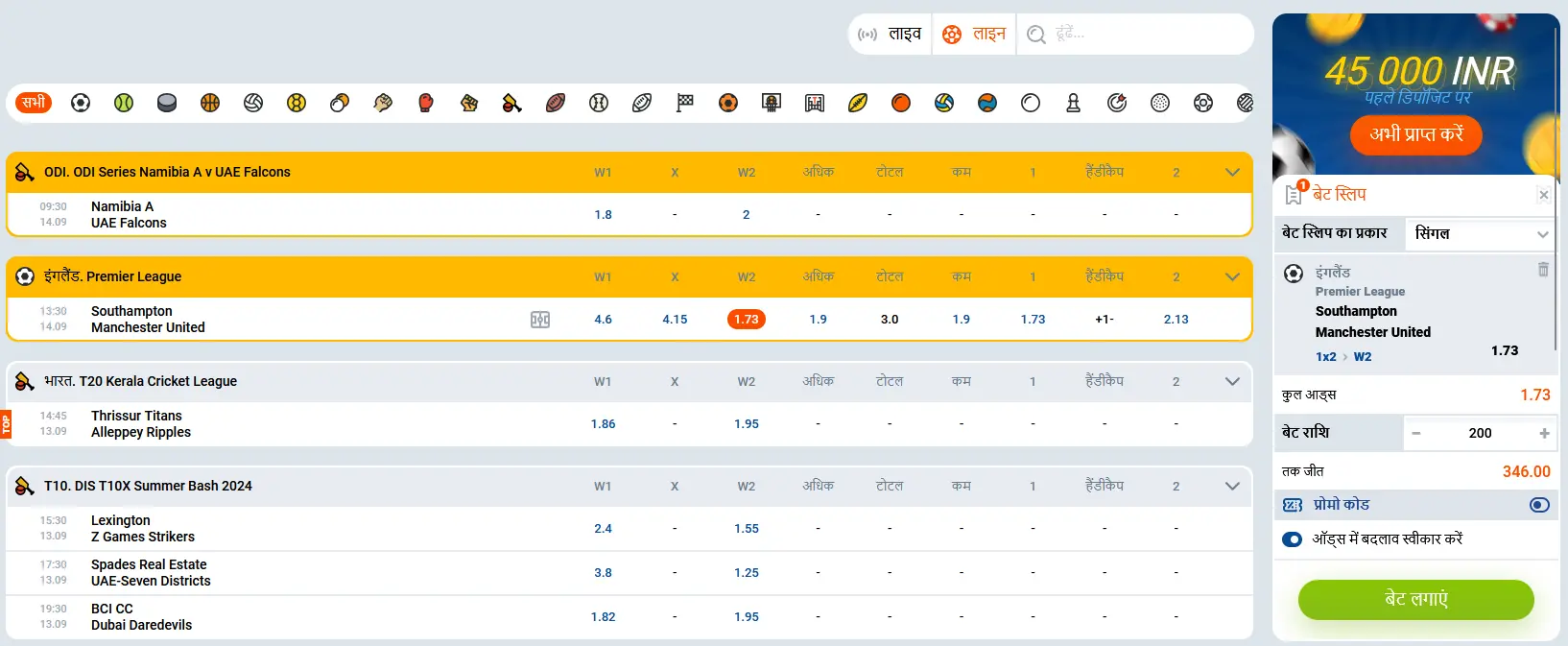
Task: Select the table tennis balls icon
Action: point(340,103)
